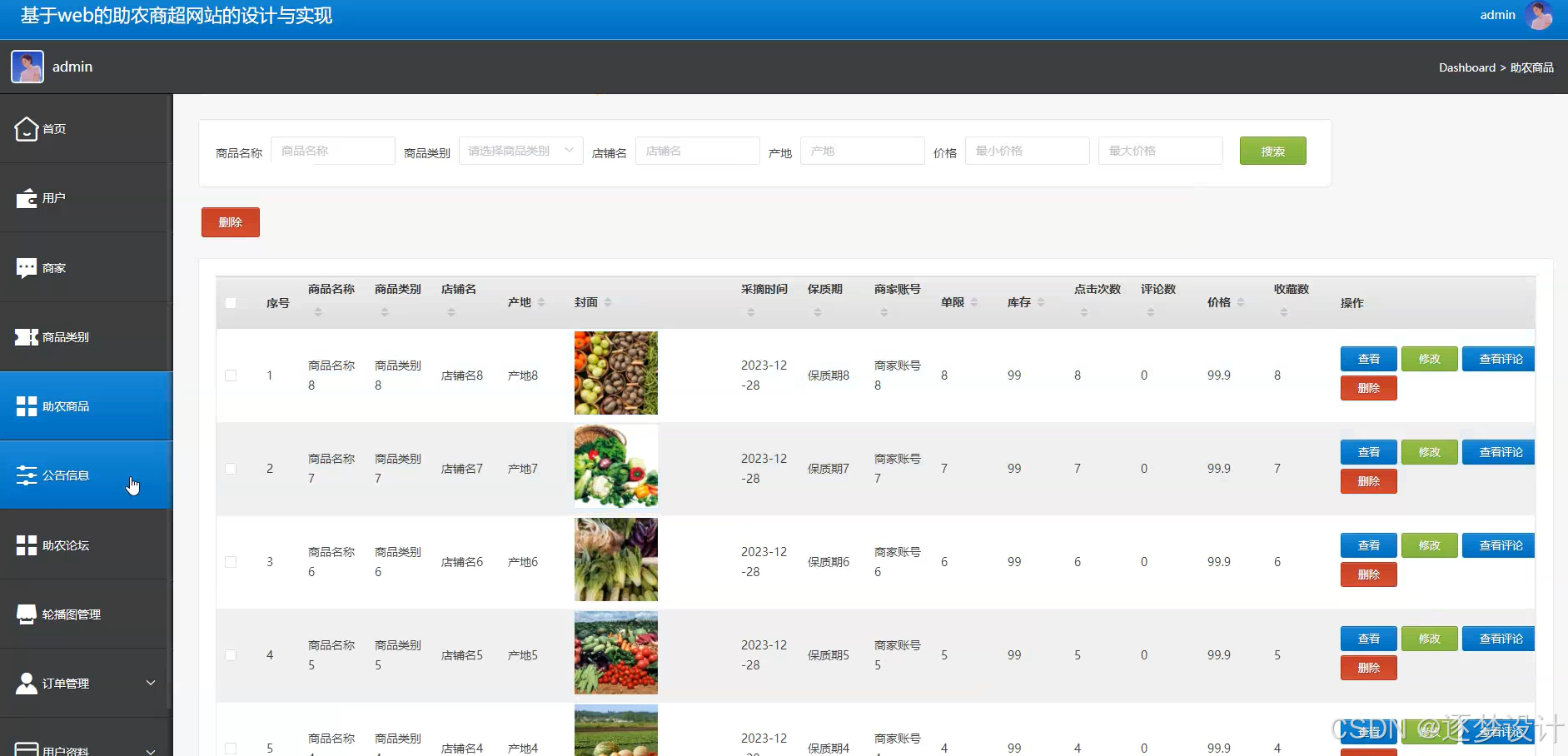Click the admin profile picture in sidebar header
The width and height of the screenshot is (1568, 756).
click(27, 67)
